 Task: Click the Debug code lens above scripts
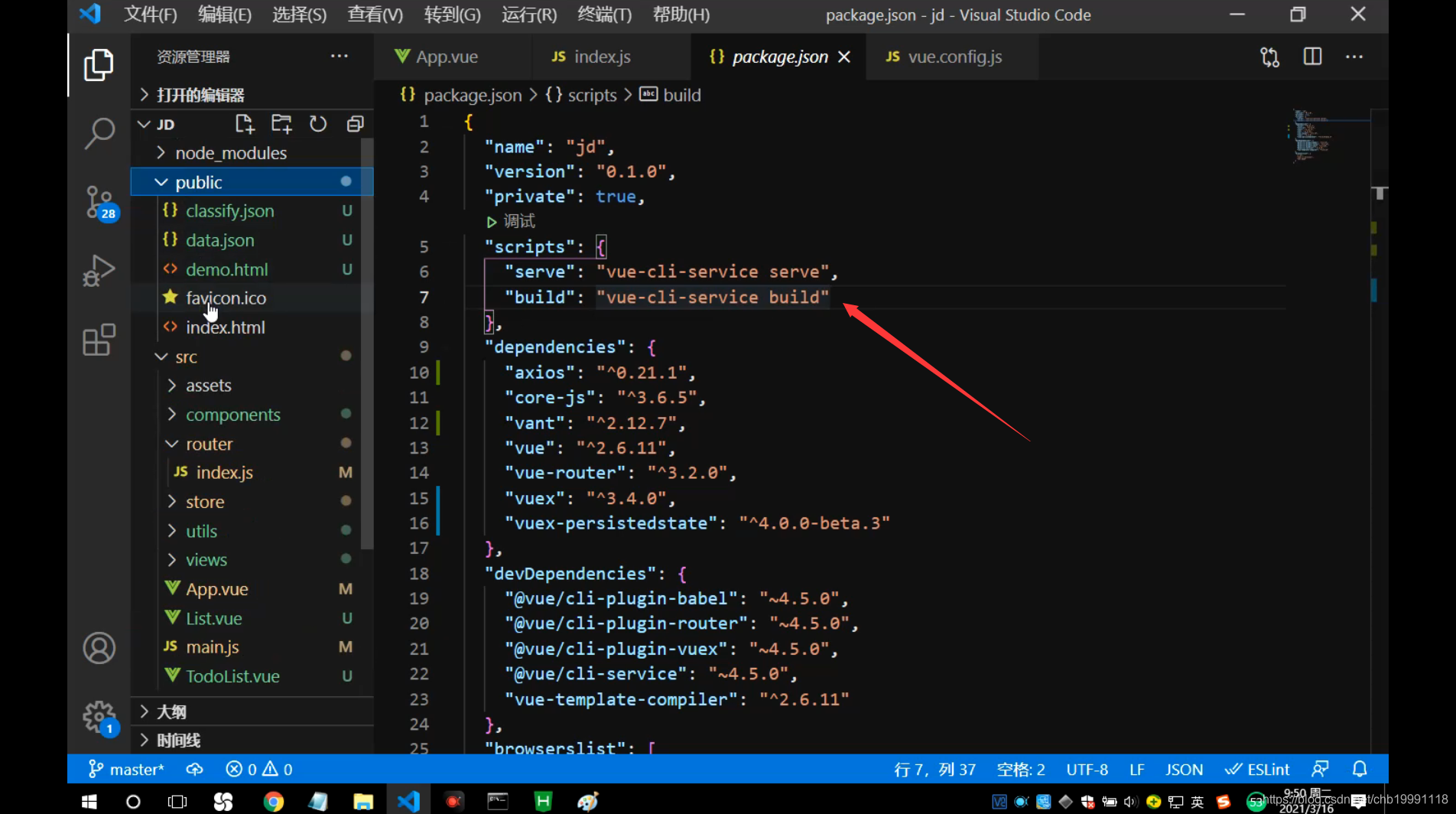[511, 222]
